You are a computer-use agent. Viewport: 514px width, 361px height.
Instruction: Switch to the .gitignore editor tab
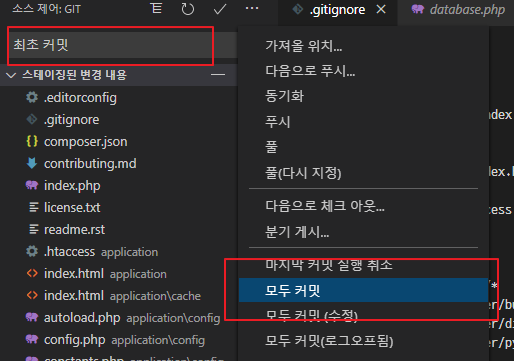pos(337,10)
